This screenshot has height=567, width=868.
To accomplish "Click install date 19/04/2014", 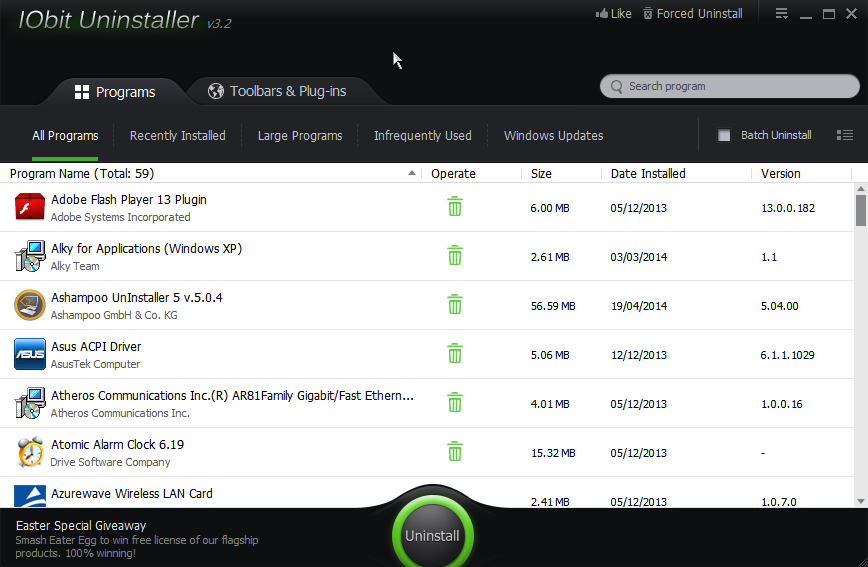I will tap(639, 306).
